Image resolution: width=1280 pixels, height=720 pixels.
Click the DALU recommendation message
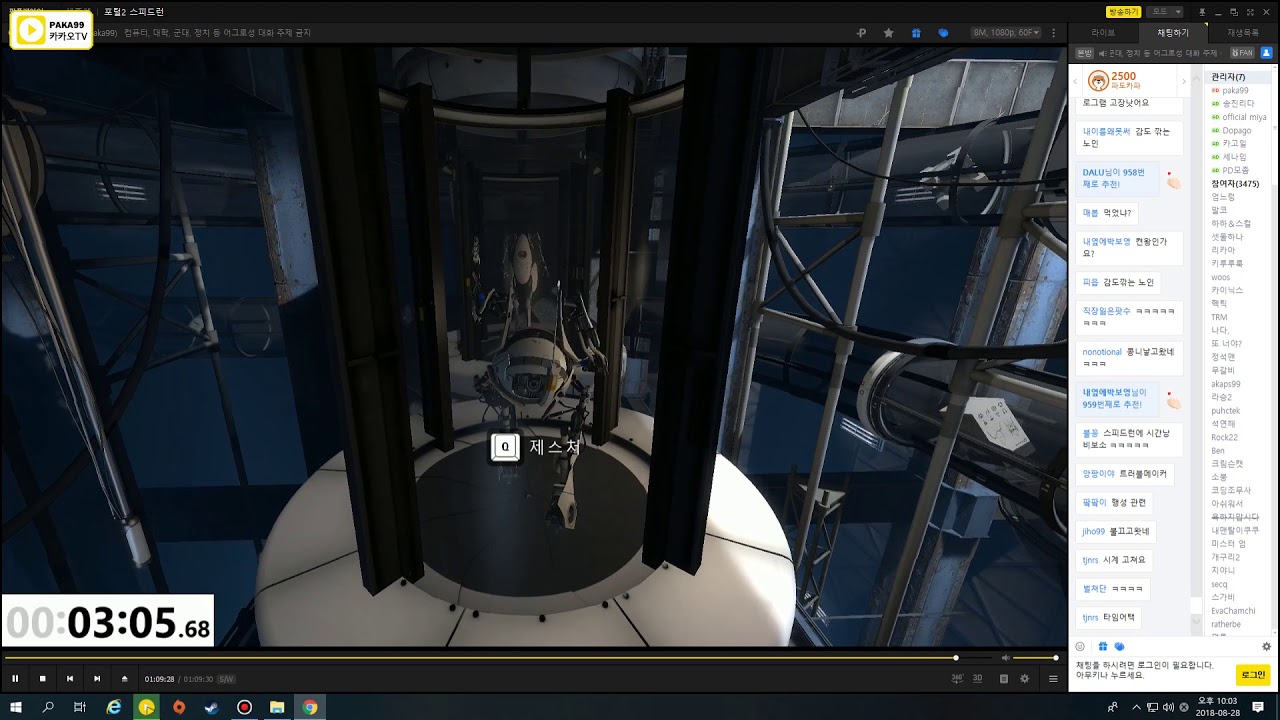[1118, 178]
